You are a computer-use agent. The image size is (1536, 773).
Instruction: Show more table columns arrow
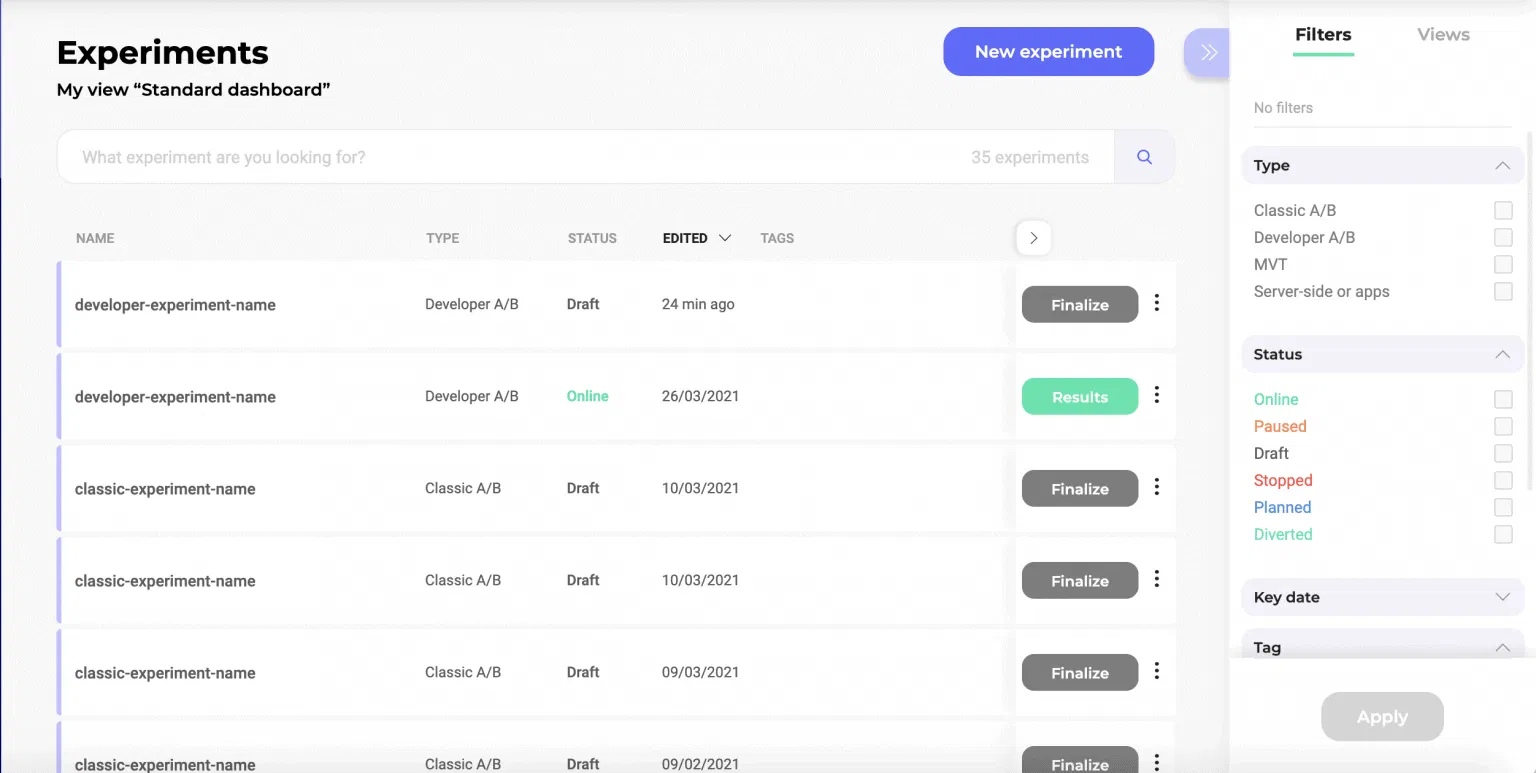tap(1033, 238)
